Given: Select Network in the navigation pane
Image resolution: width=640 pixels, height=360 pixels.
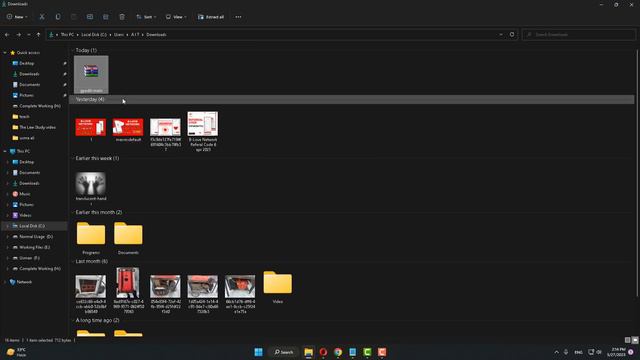Looking at the screenshot, I should pyautogui.click(x=24, y=282).
